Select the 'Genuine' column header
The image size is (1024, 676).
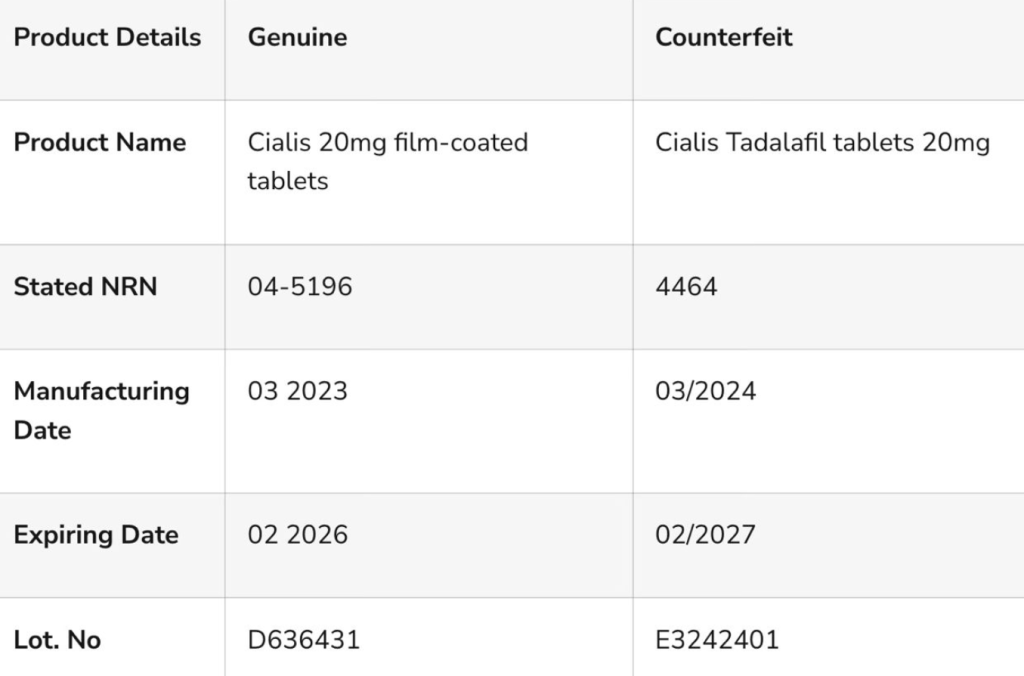(297, 38)
